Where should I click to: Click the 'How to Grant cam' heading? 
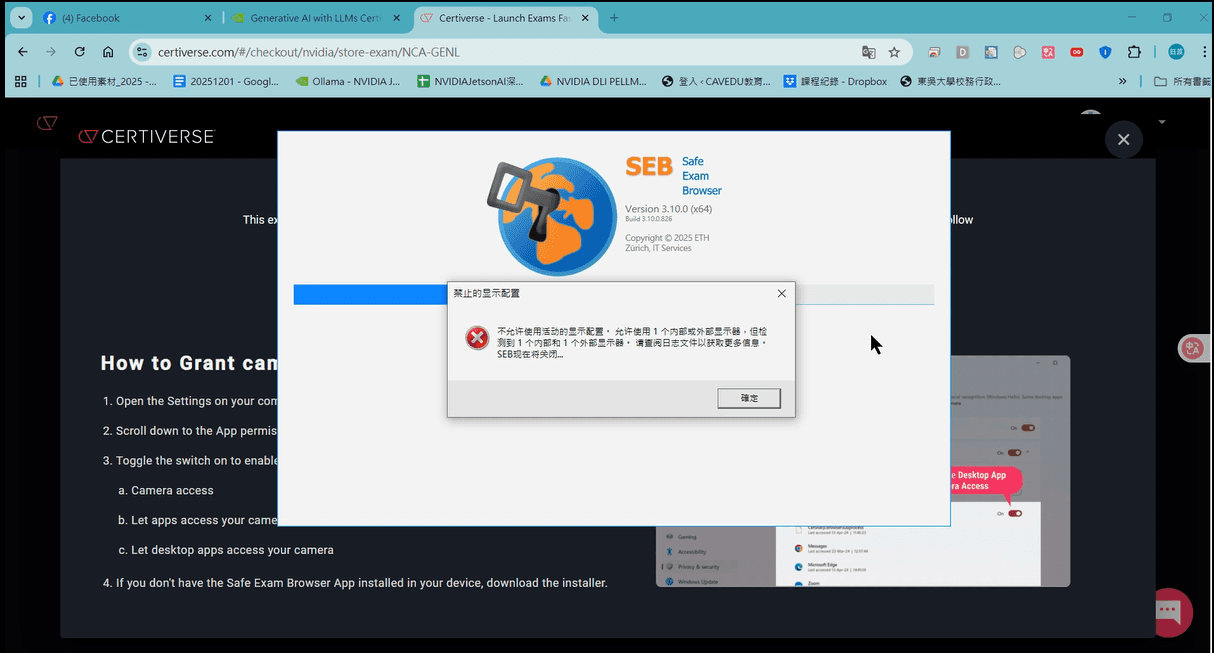(x=189, y=363)
